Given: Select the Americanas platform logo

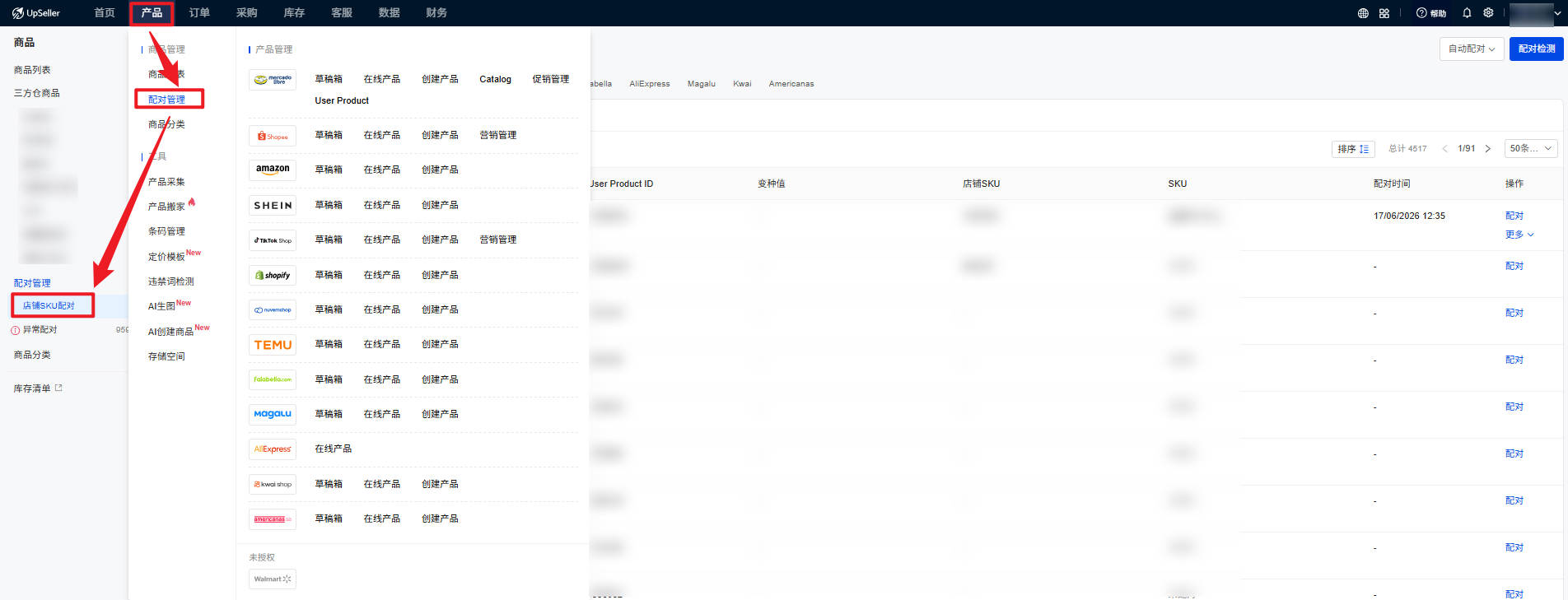Looking at the screenshot, I should (273, 519).
